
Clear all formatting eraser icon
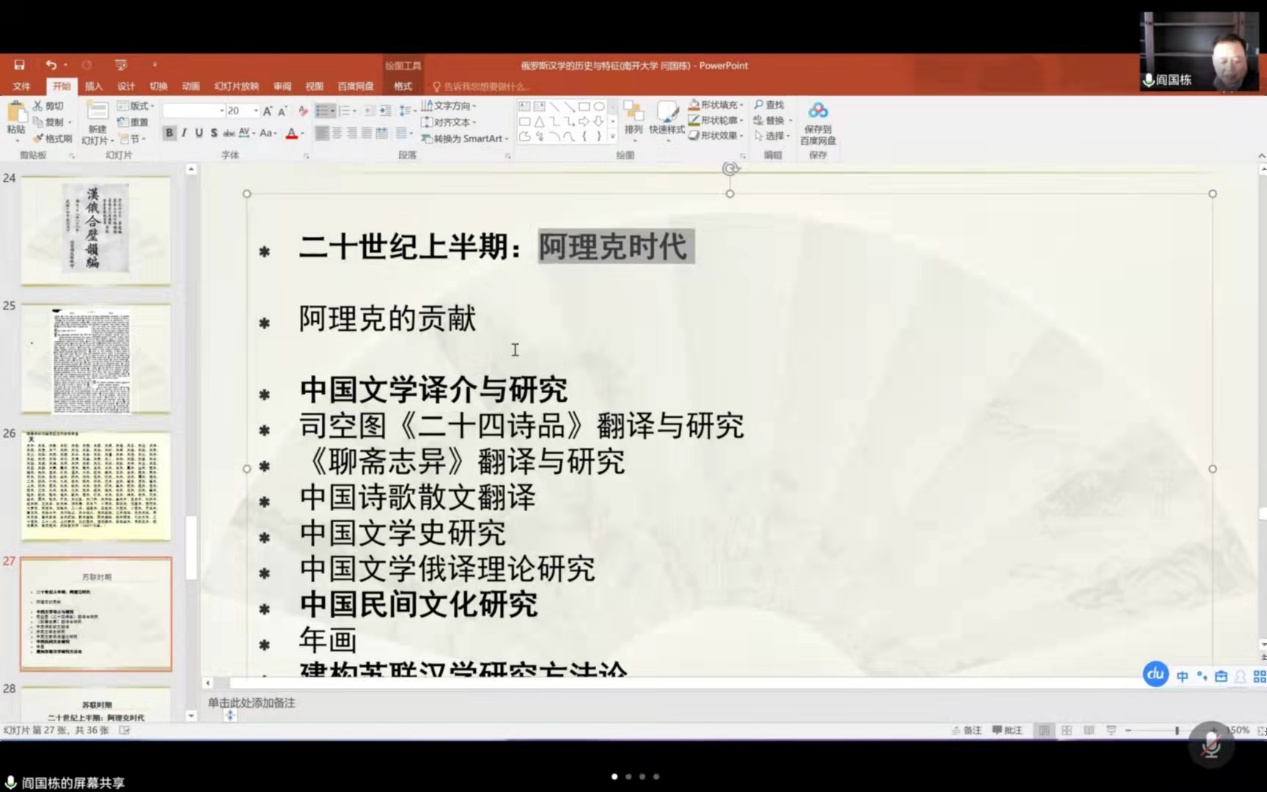point(302,111)
